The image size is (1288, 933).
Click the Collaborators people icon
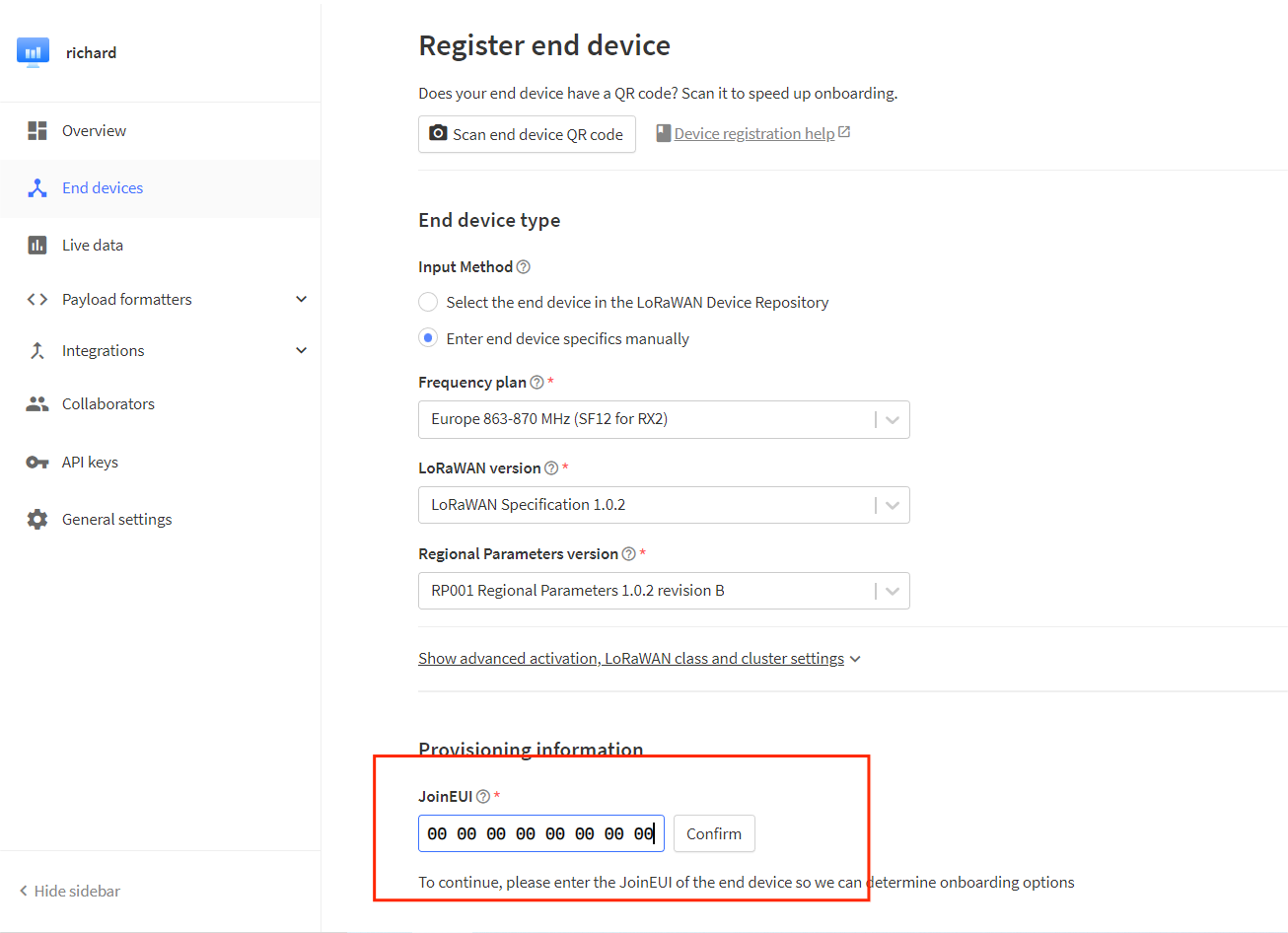pos(37,404)
